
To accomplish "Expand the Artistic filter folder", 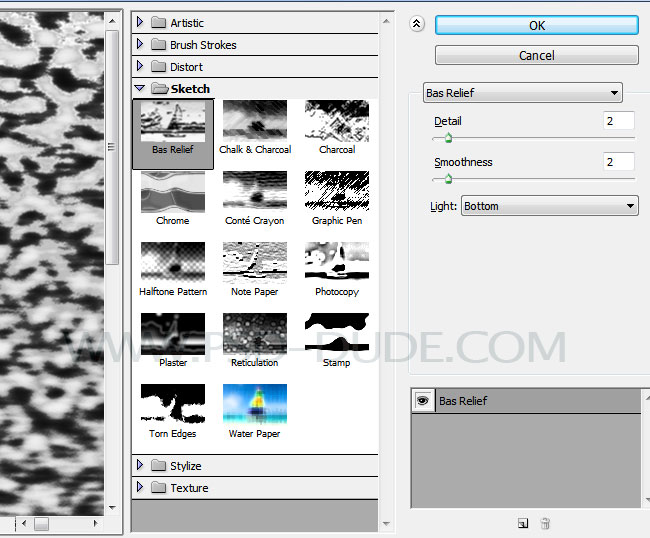I will point(140,23).
